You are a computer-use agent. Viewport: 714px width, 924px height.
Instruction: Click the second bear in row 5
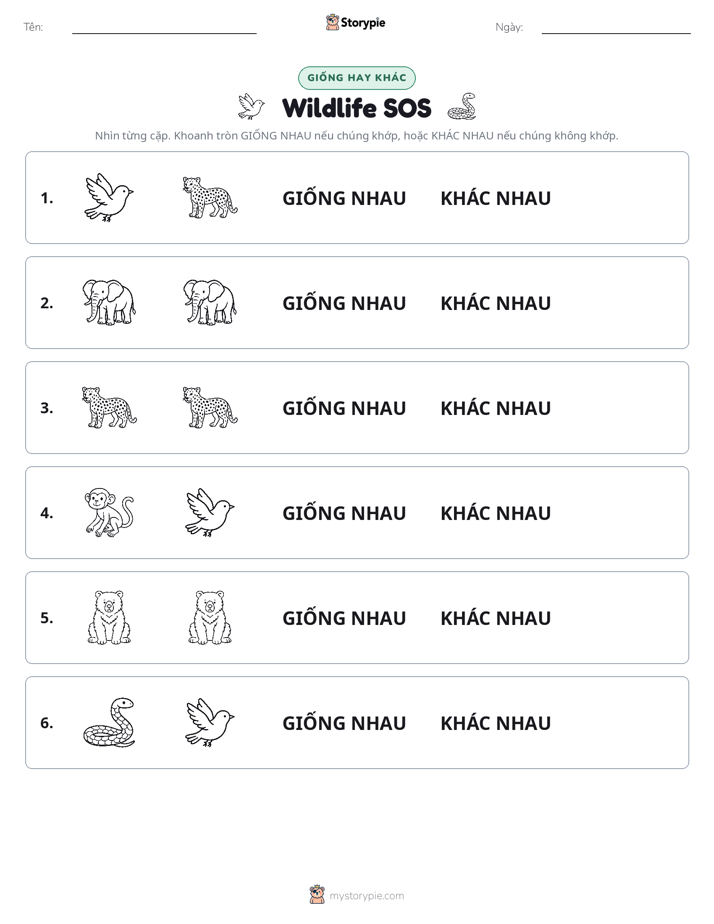[x=210, y=618]
